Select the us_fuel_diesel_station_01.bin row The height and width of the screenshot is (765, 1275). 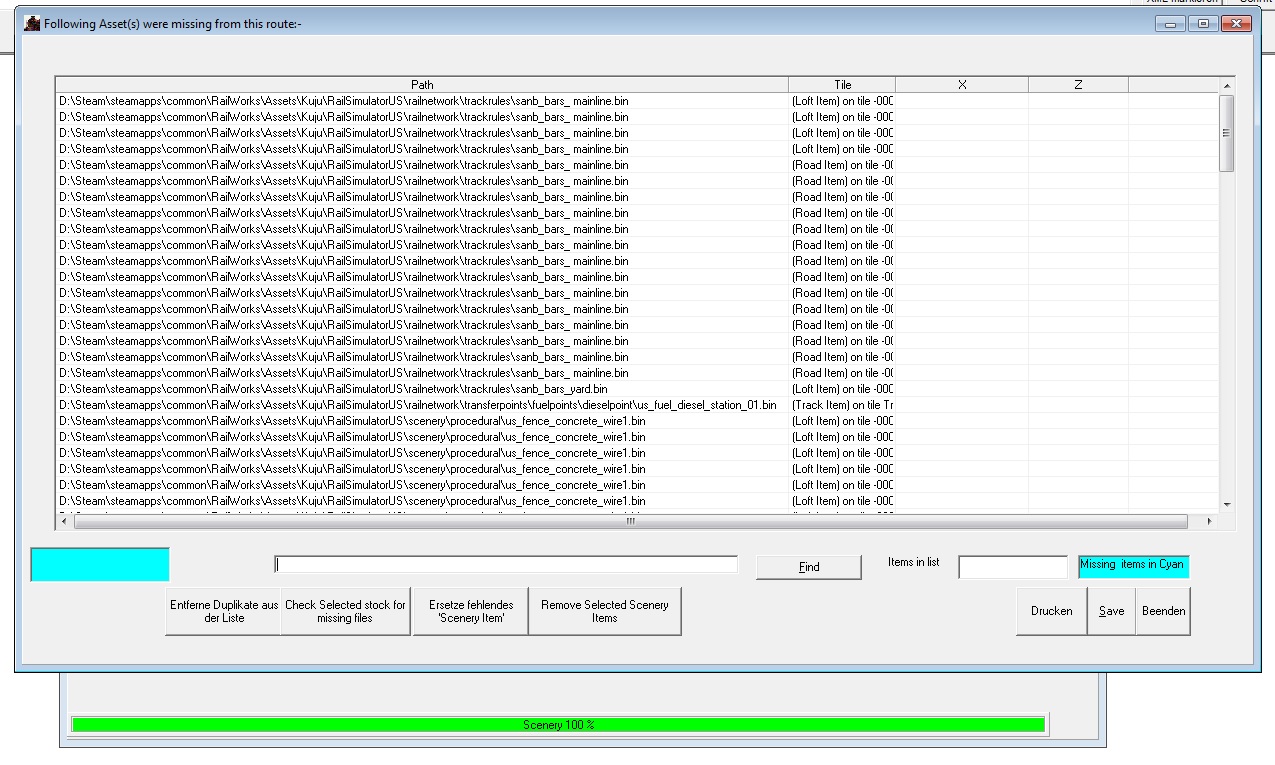[638, 405]
